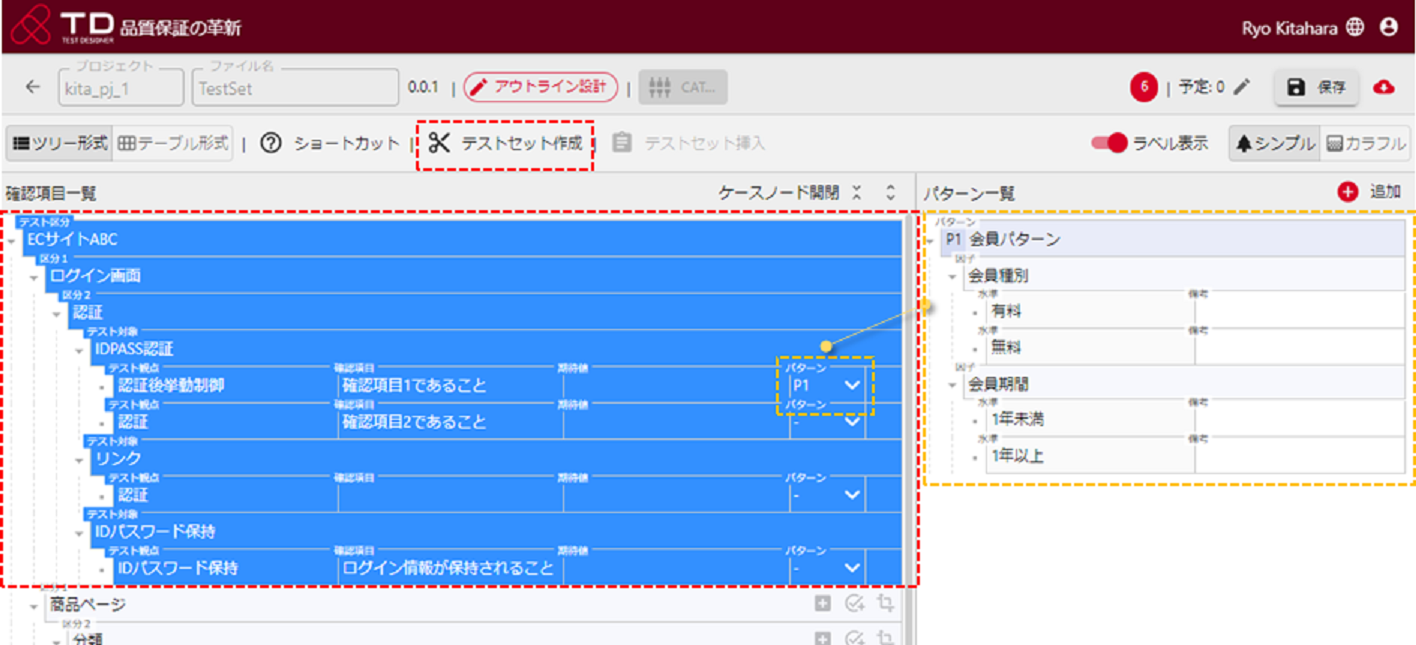The height and width of the screenshot is (645, 1416).
Task: Collapse the P1 会員パターン node
Action: click(932, 240)
